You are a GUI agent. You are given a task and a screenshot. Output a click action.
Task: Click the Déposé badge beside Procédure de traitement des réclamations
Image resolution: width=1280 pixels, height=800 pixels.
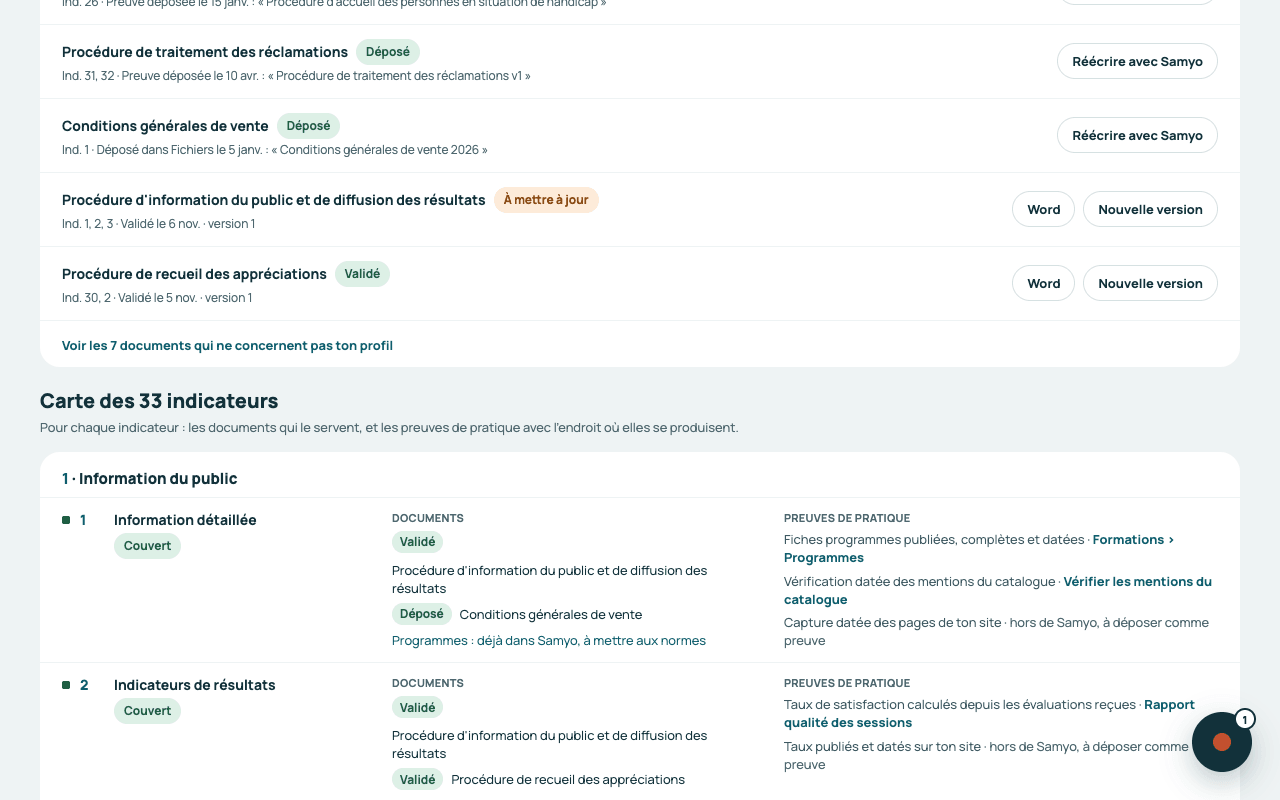pyautogui.click(x=388, y=52)
